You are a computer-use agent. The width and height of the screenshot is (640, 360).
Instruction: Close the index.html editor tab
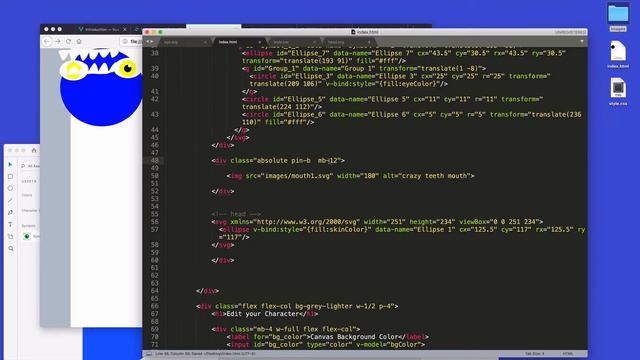[260, 42]
